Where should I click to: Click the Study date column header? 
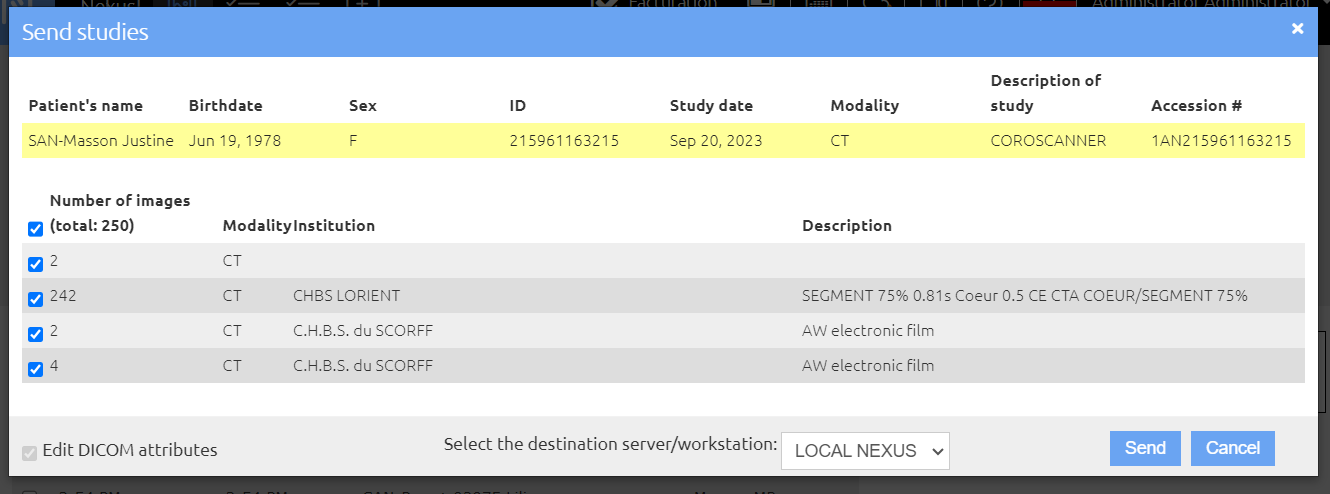coord(712,106)
